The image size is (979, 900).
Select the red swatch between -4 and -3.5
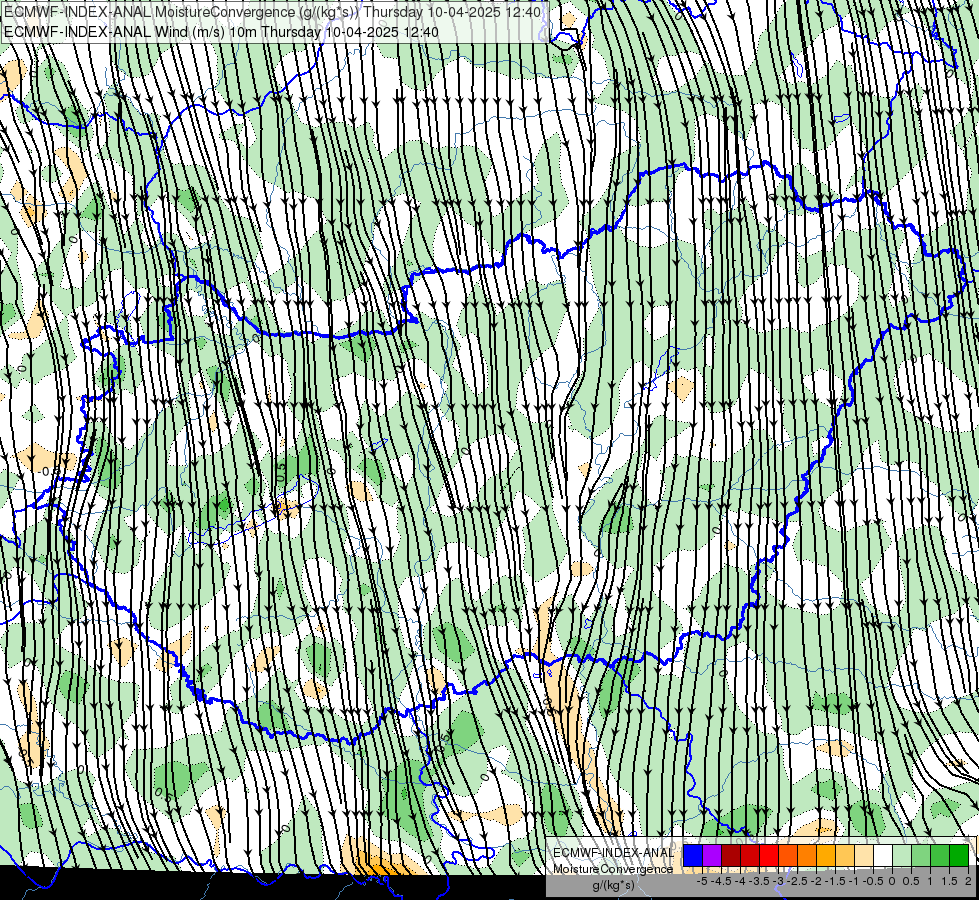(750, 856)
